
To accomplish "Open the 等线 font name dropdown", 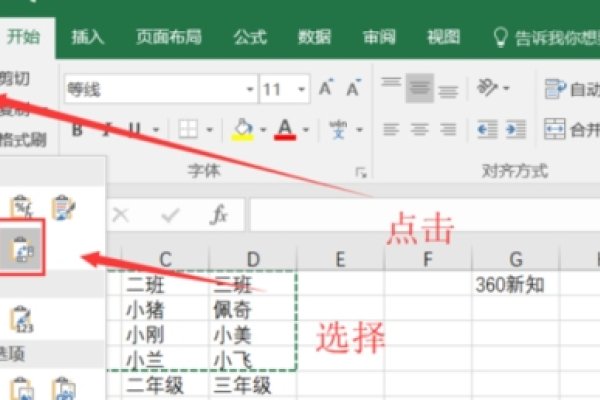I will (250, 89).
